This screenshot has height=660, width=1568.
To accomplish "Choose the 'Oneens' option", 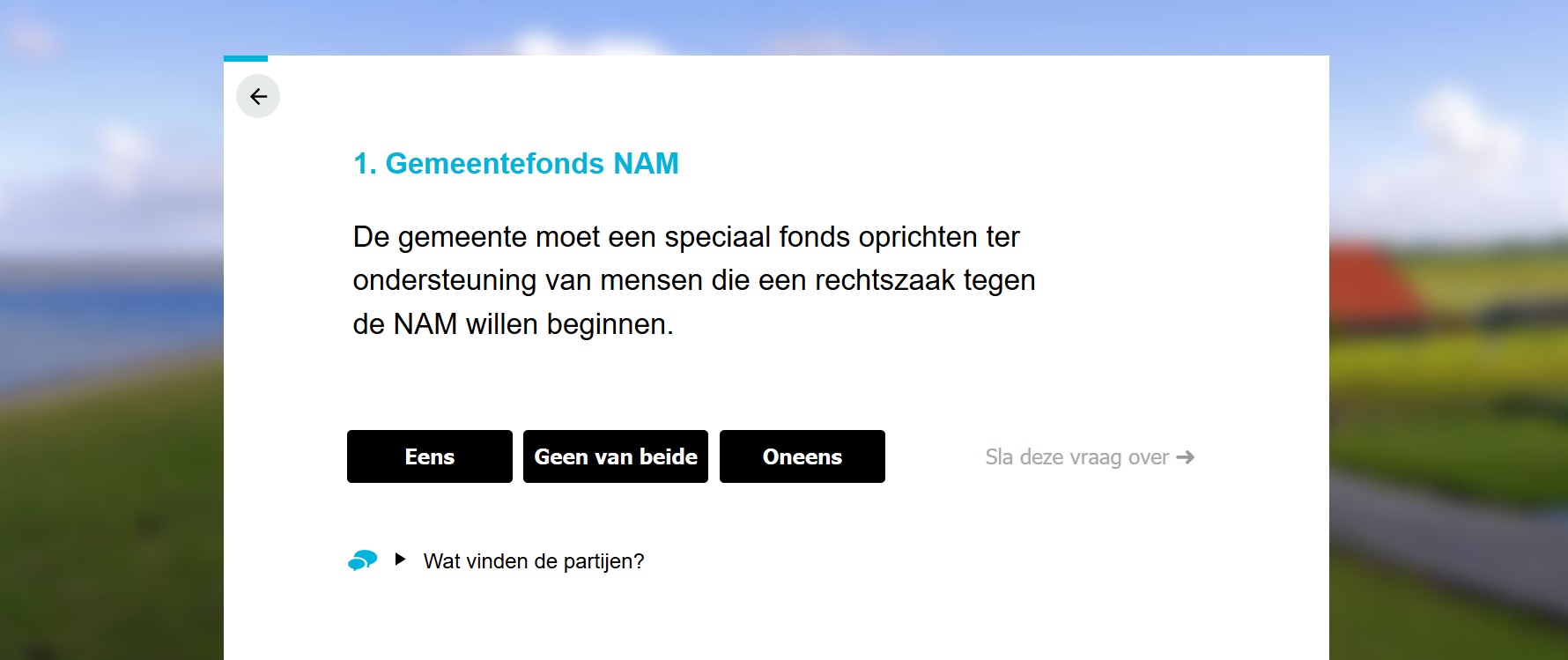I will click(x=802, y=456).
